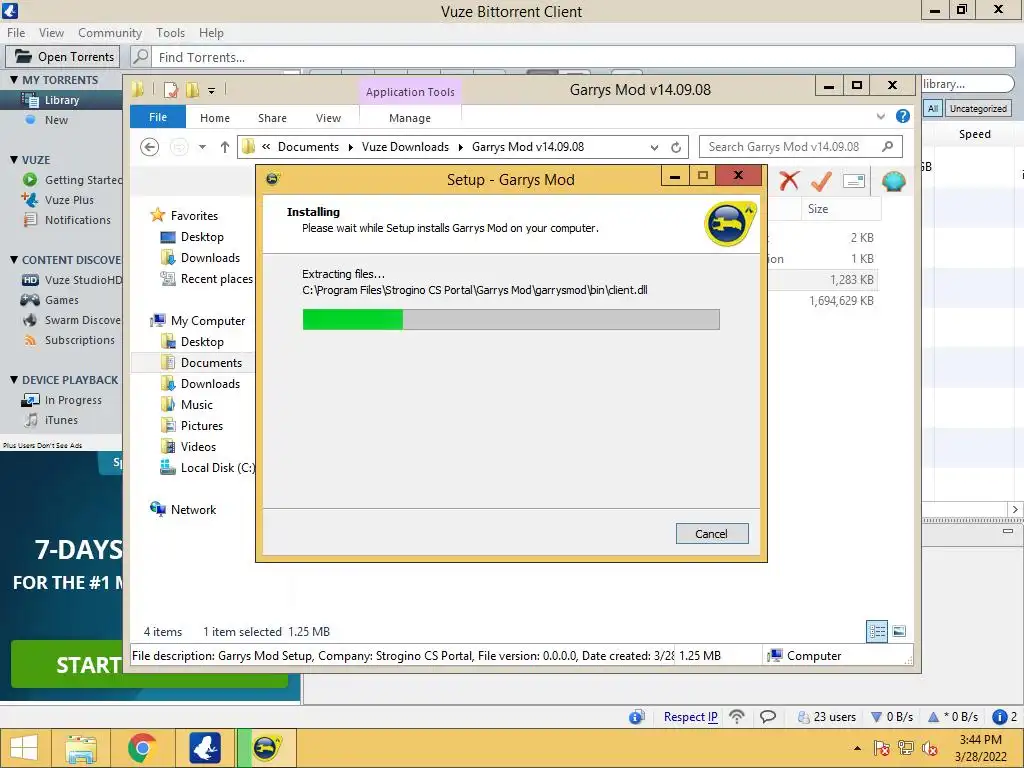
Task: Open the Windows Start button
Action: click(24, 748)
